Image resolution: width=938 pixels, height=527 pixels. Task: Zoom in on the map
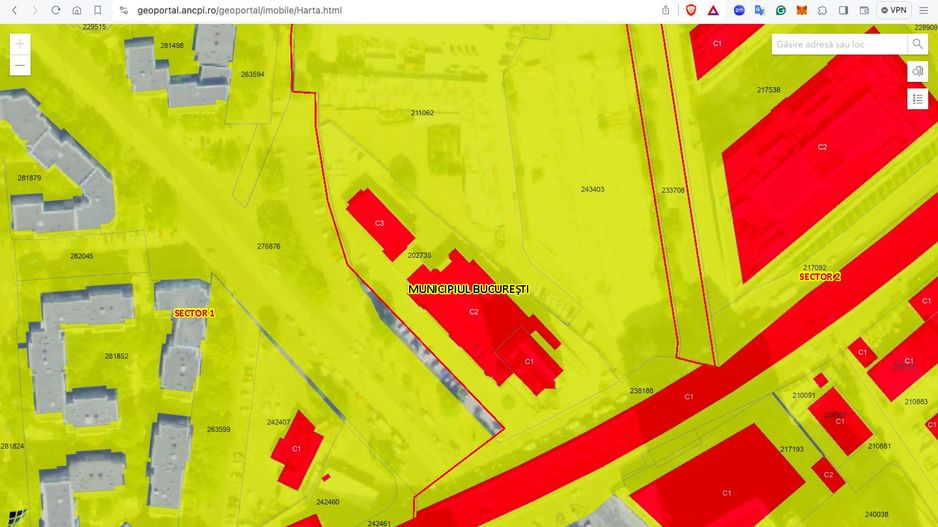click(20, 44)
